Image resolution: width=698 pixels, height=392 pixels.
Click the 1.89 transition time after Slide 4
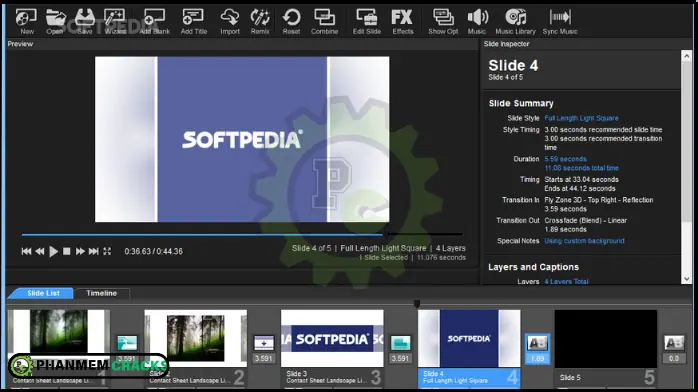pyautogui.click(x=537, y=358)
